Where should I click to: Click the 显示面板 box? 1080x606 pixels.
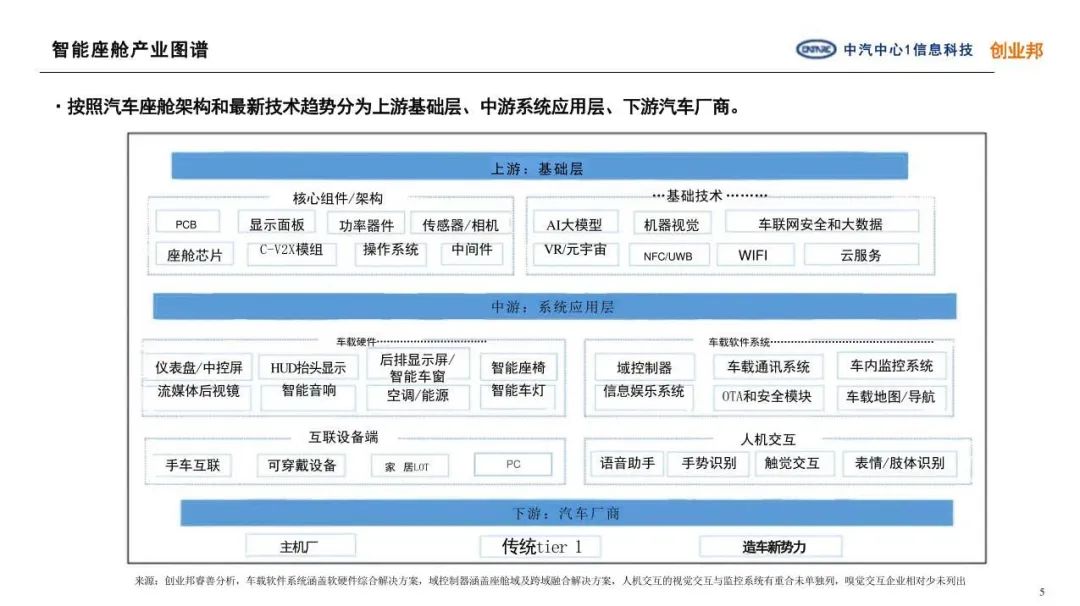276,224
